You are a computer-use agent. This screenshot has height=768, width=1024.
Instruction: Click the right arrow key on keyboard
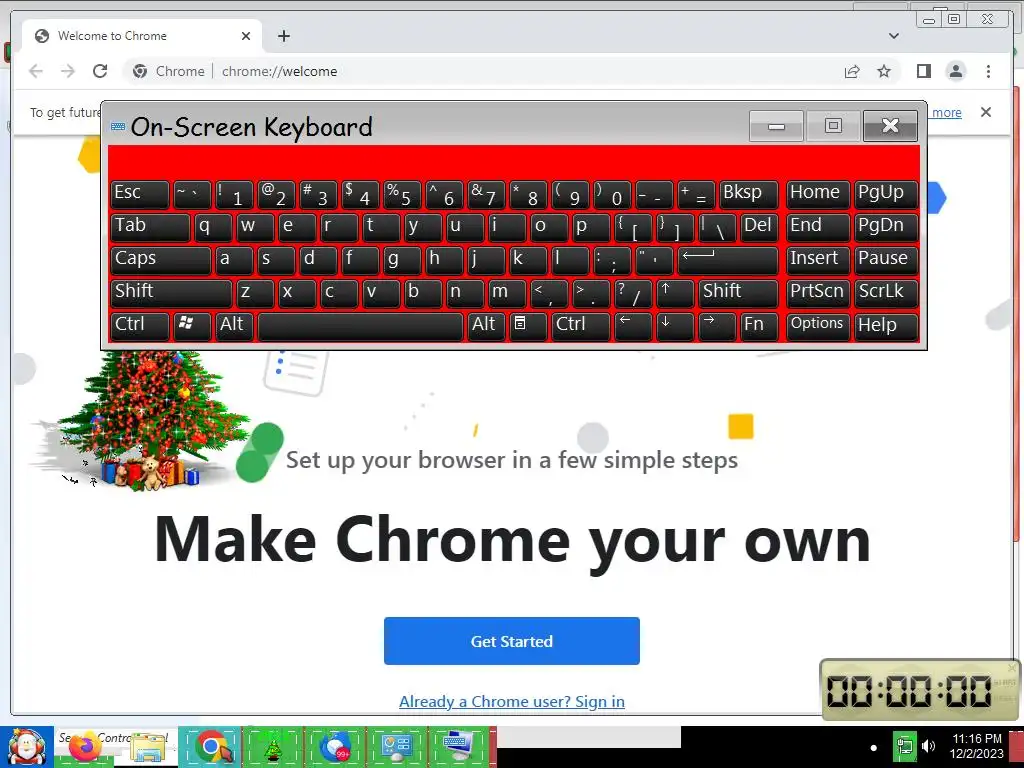pyautogui.click(x=716, y=326)
